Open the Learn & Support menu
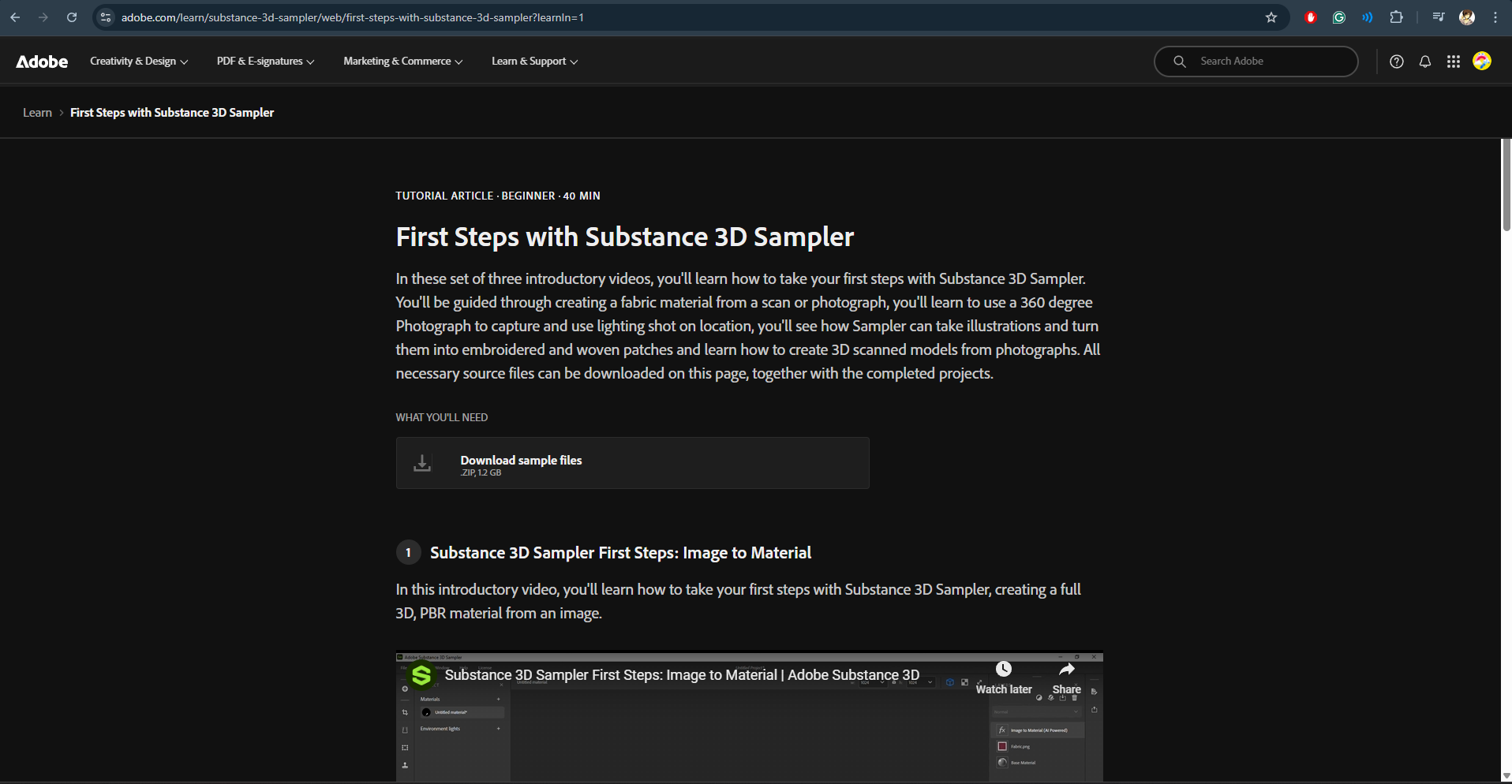This screenshot has height=784, width=1512. click(534, 62)
